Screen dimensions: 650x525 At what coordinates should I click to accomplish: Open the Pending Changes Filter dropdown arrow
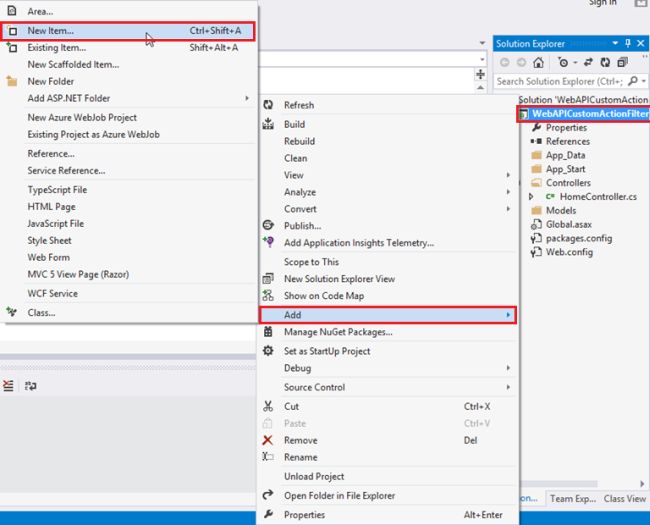pos(575,63)
